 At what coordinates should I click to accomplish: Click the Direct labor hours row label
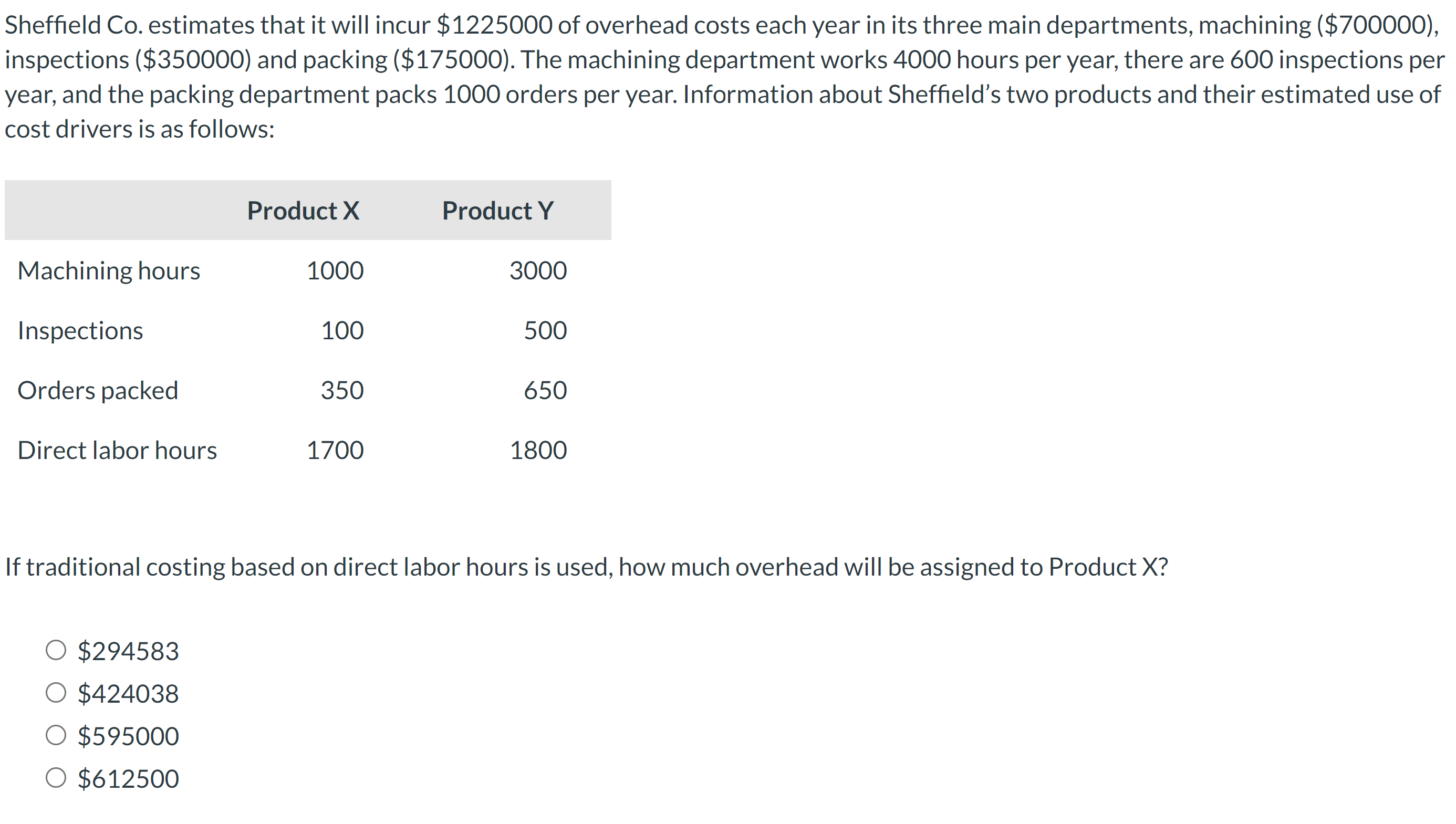pos(117,450)
